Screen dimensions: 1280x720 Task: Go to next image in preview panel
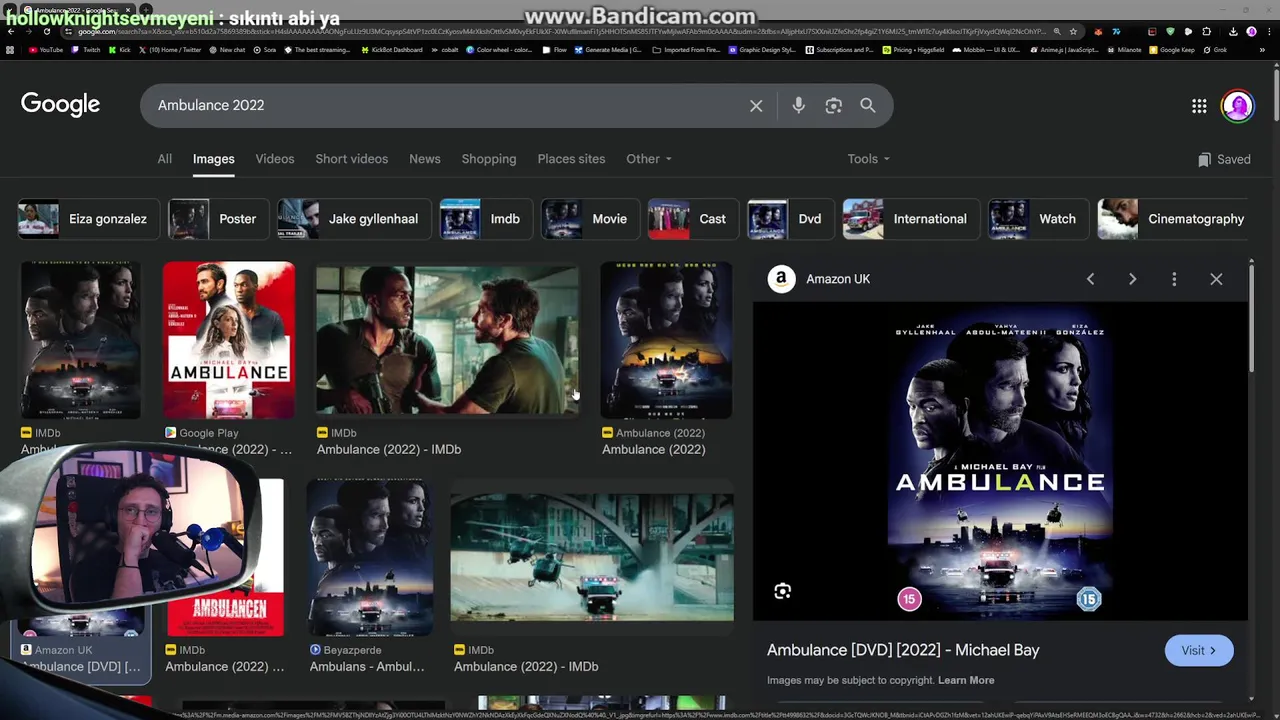tap(1132, 279)
